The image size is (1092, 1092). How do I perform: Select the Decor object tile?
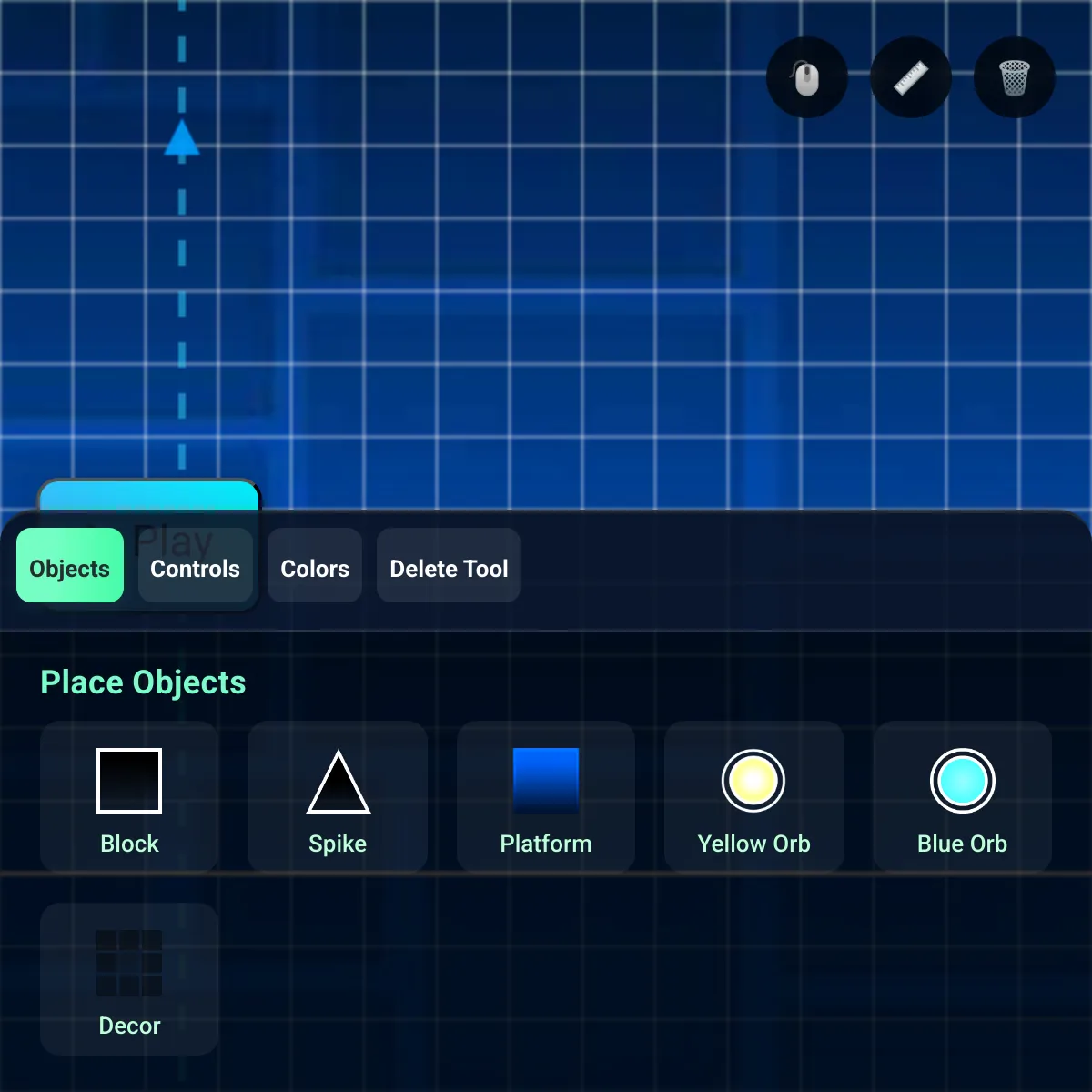pyautogui.click(x=129, y=979)
